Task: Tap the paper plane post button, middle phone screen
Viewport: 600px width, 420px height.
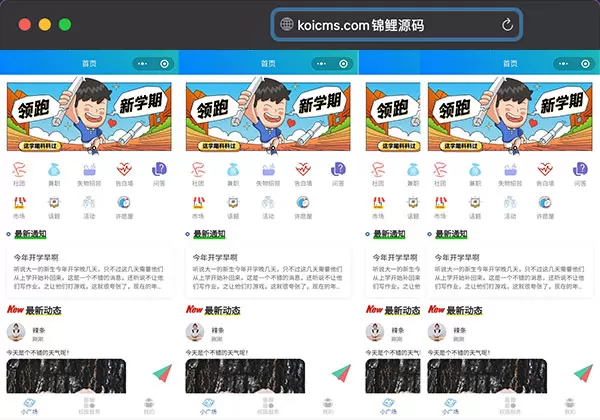Action: click(341, 373)
